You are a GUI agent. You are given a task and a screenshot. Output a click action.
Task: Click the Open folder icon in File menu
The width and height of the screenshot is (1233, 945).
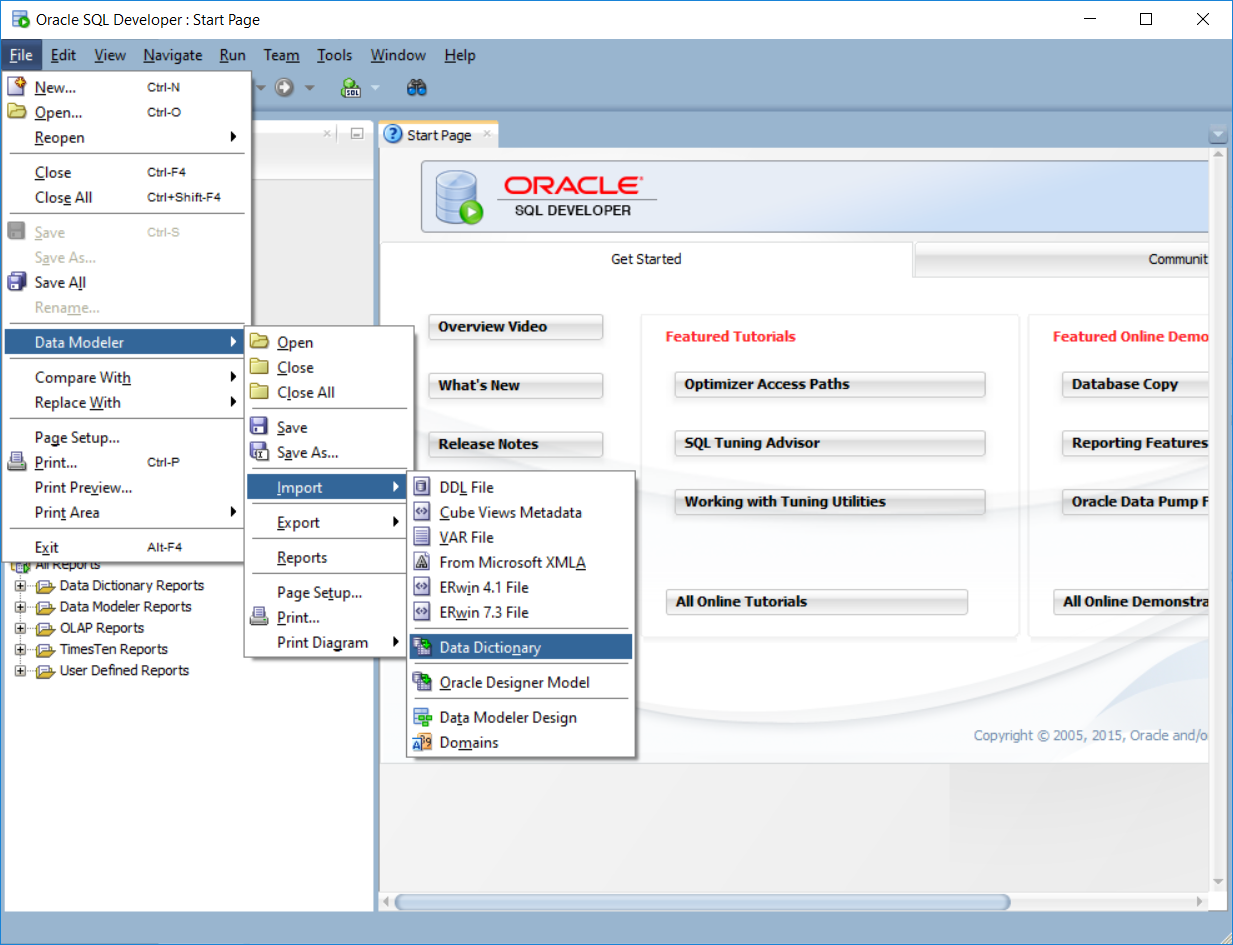click(16, 112)
